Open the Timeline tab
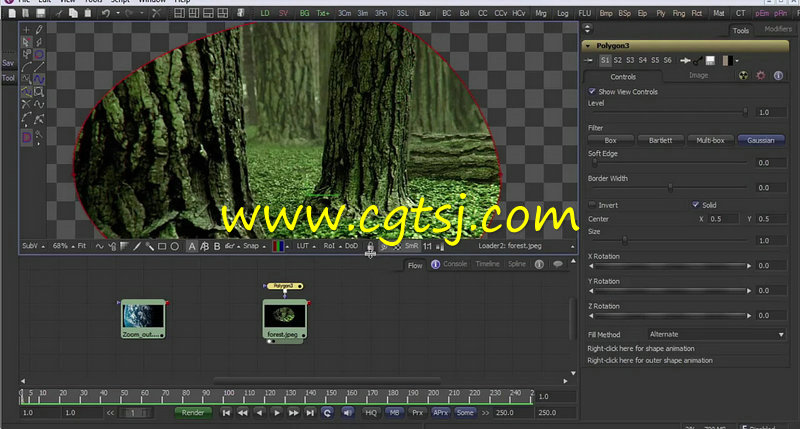The image size is (800, 429). [487, 264]
